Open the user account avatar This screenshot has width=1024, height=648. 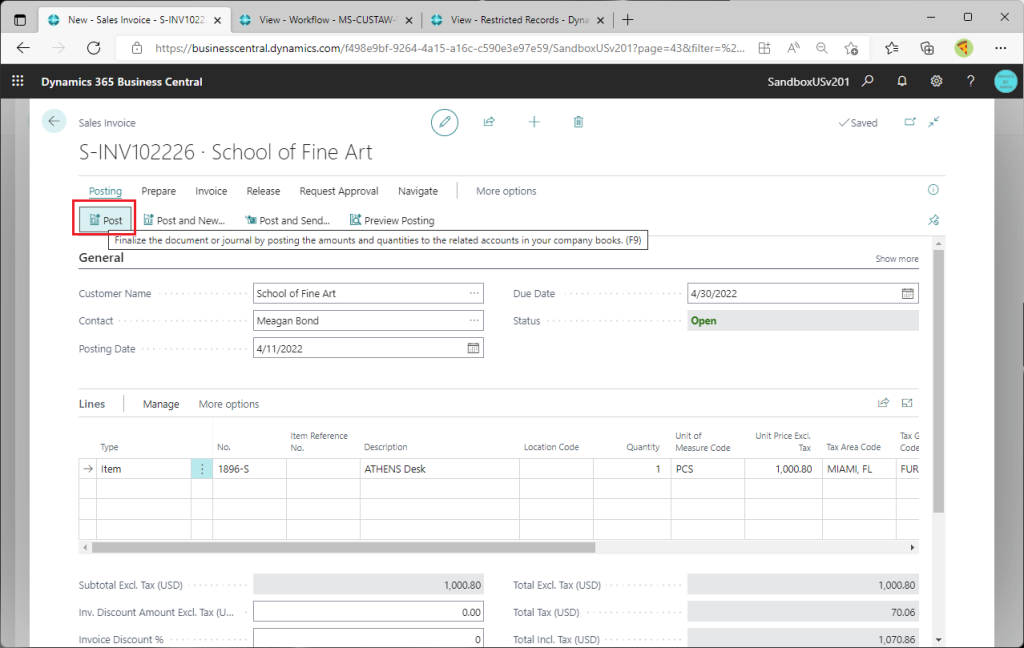click(1006, 81)
